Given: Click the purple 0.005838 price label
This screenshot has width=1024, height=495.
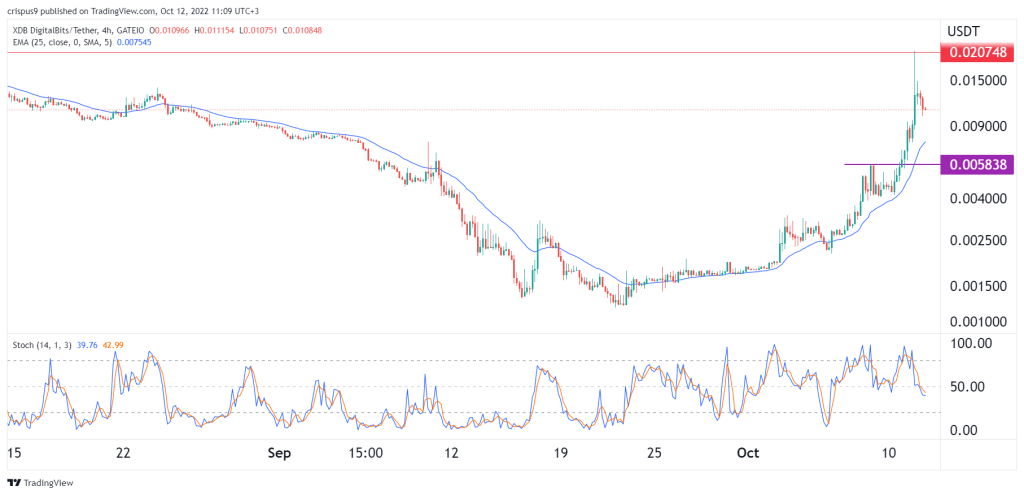Looking at the screenshot, I should click(977, 165).
